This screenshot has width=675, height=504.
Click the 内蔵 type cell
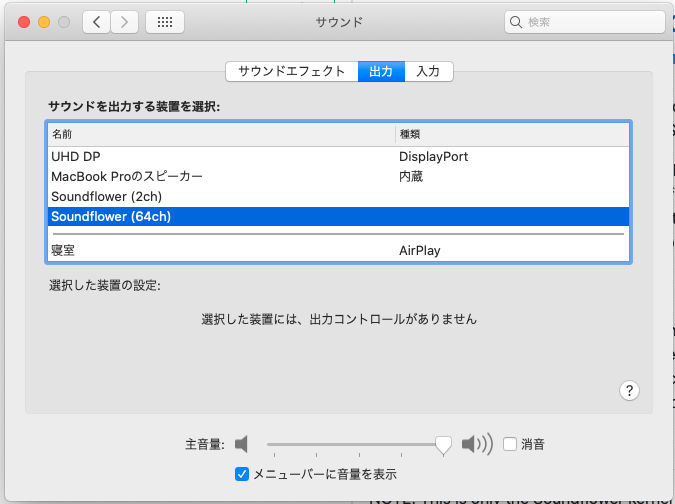(x=411, y=176)
